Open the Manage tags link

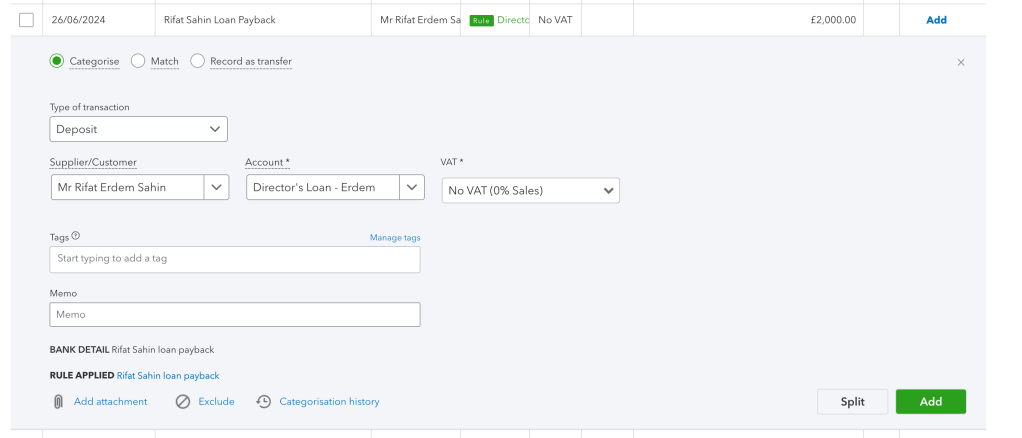tap(395, 238)
